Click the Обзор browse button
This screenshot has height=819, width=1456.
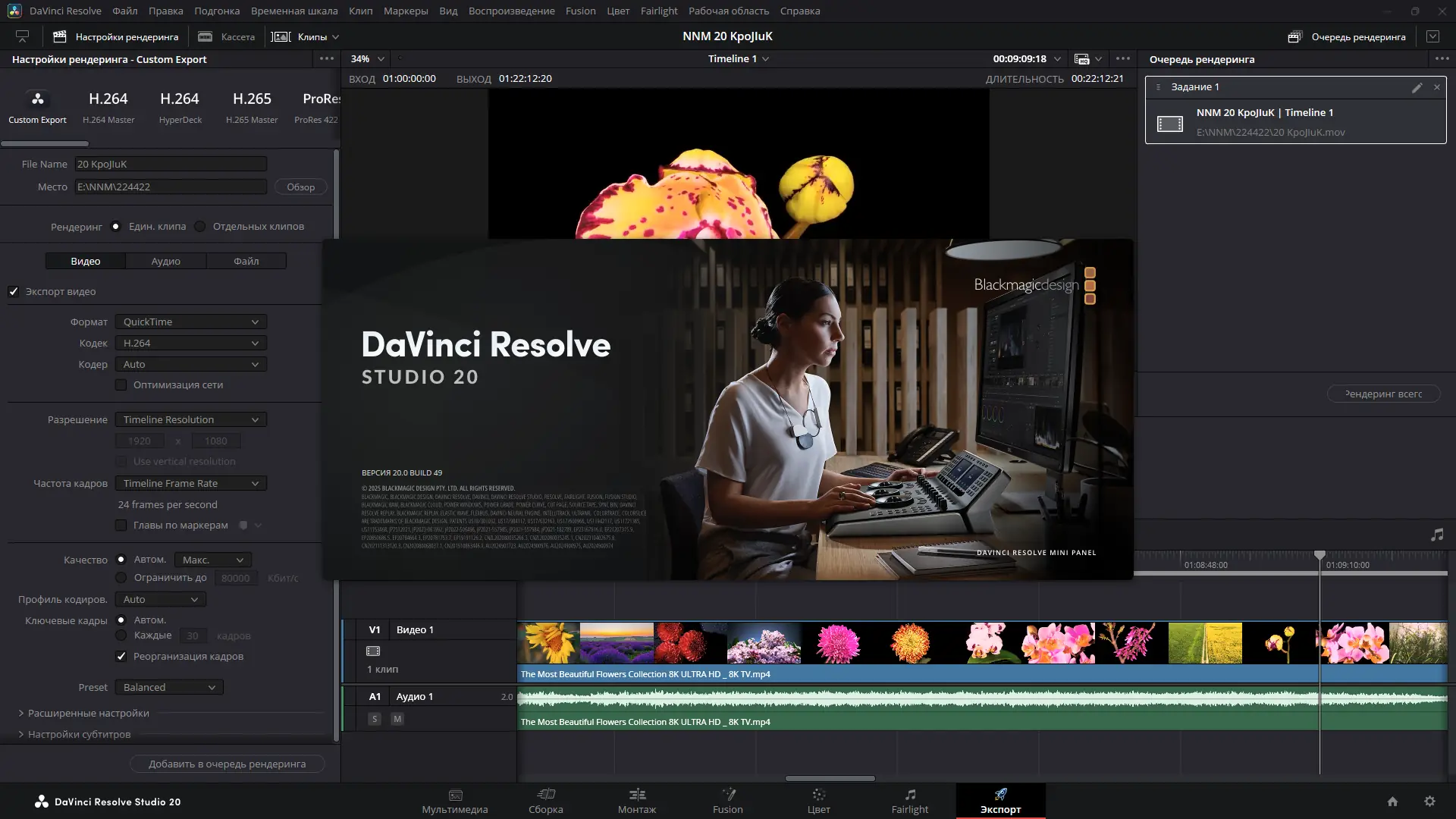[300, 187]
